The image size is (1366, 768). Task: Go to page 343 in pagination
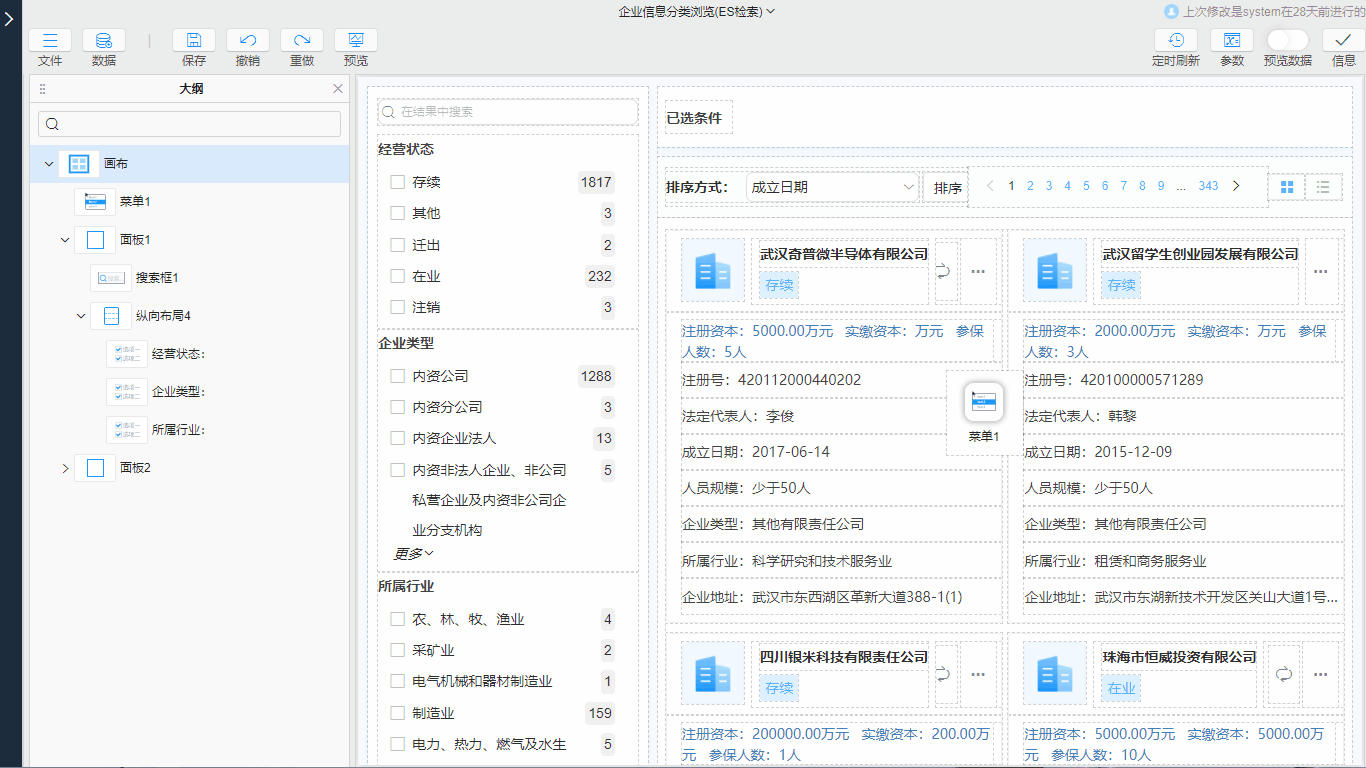pyautogui.click(x=1208, y=186)
